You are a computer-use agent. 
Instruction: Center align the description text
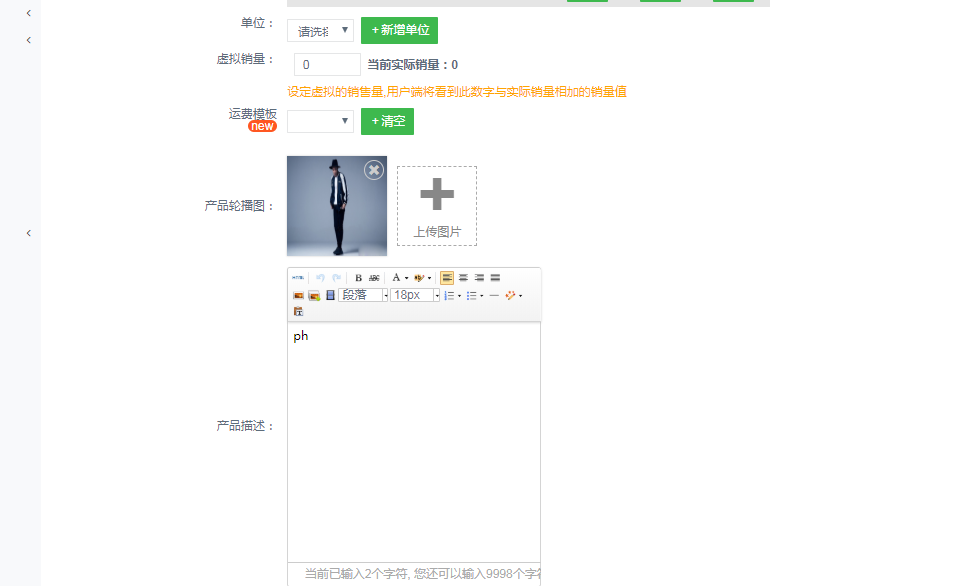463,278
